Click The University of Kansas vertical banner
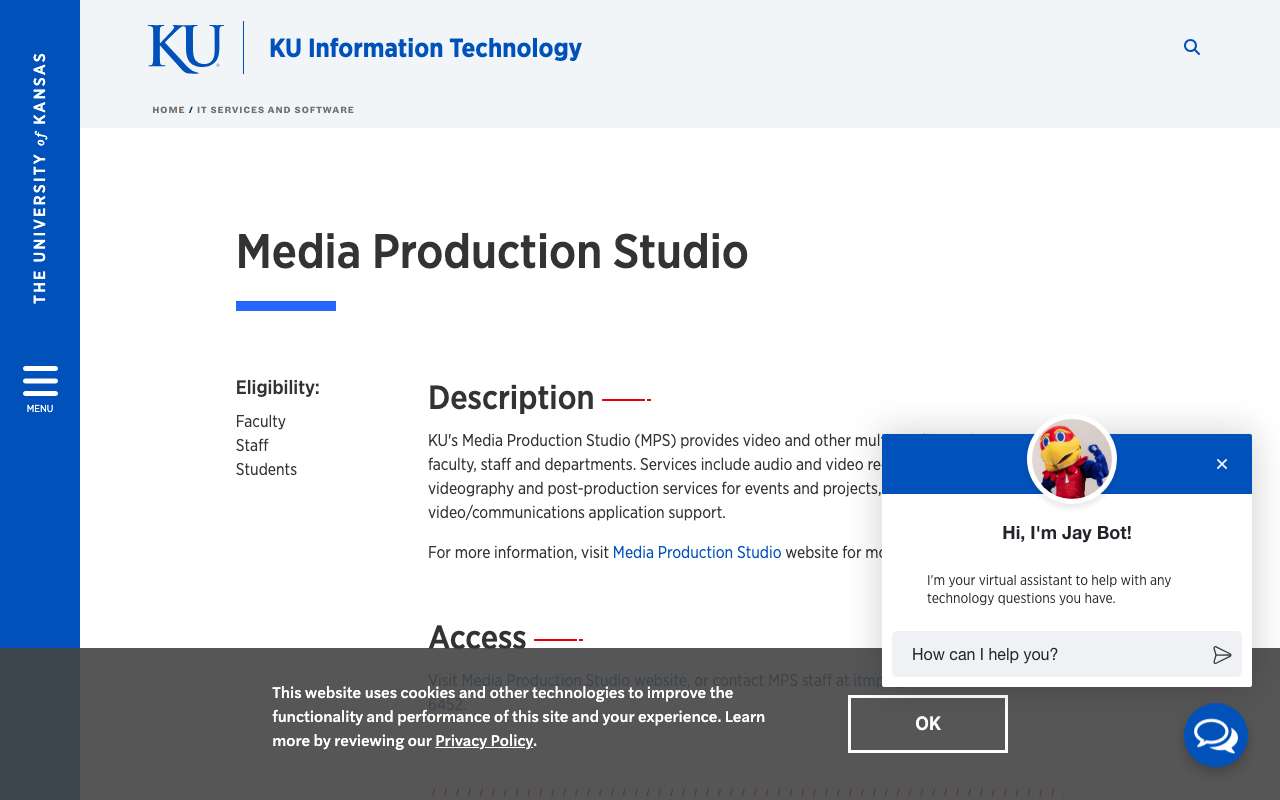 [40, 178]
